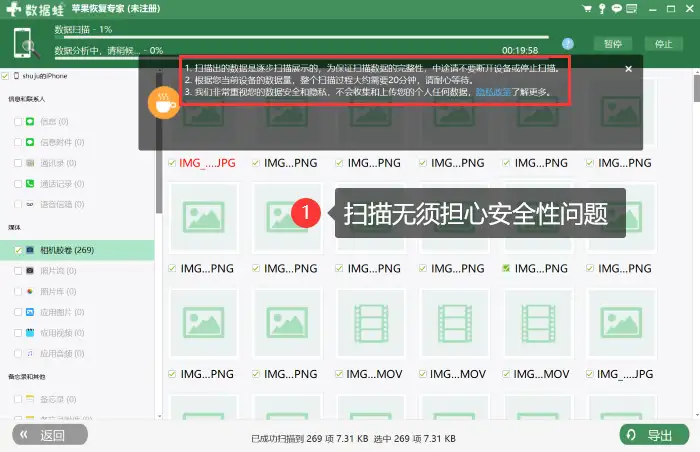The height and width of the screenshot is (452, 700).
Task: Click the 数据扫描 progress bar
Action: click(302, 37)
